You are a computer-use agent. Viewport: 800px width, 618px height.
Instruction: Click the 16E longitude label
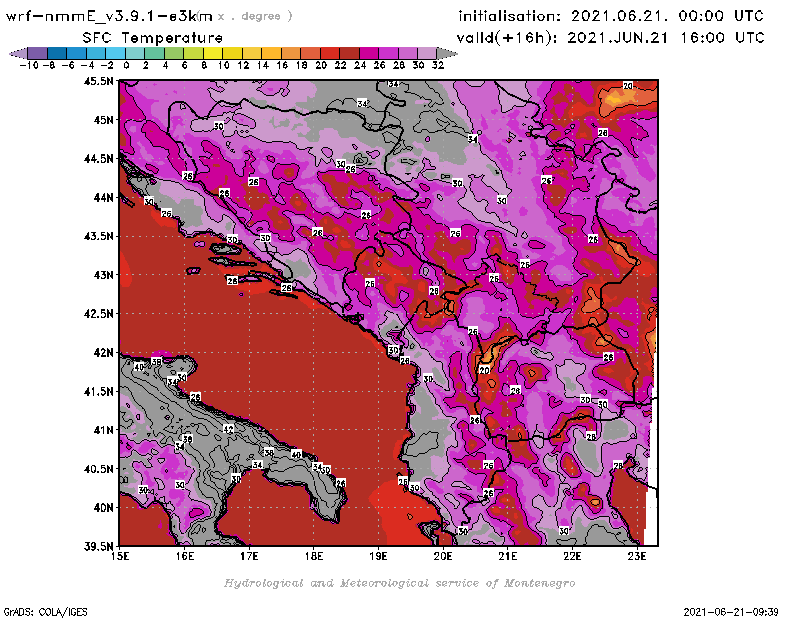click(185, 556)
